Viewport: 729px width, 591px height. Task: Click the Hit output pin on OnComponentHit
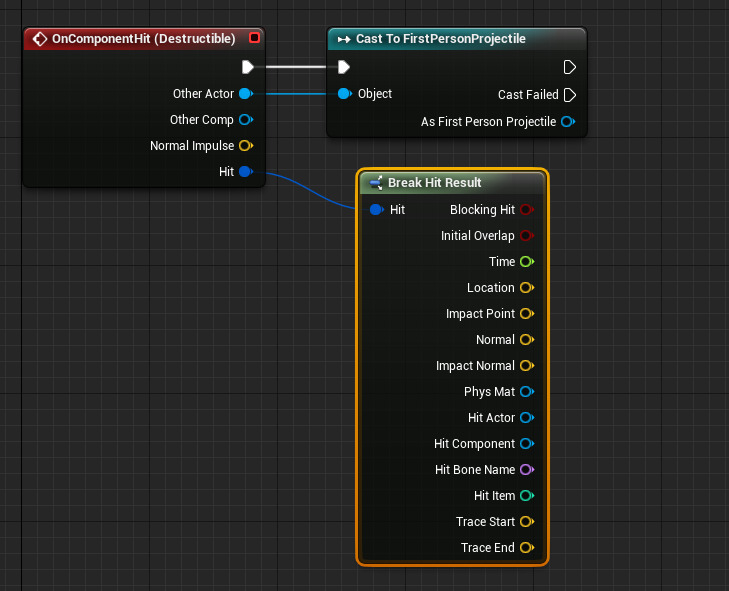245,172
